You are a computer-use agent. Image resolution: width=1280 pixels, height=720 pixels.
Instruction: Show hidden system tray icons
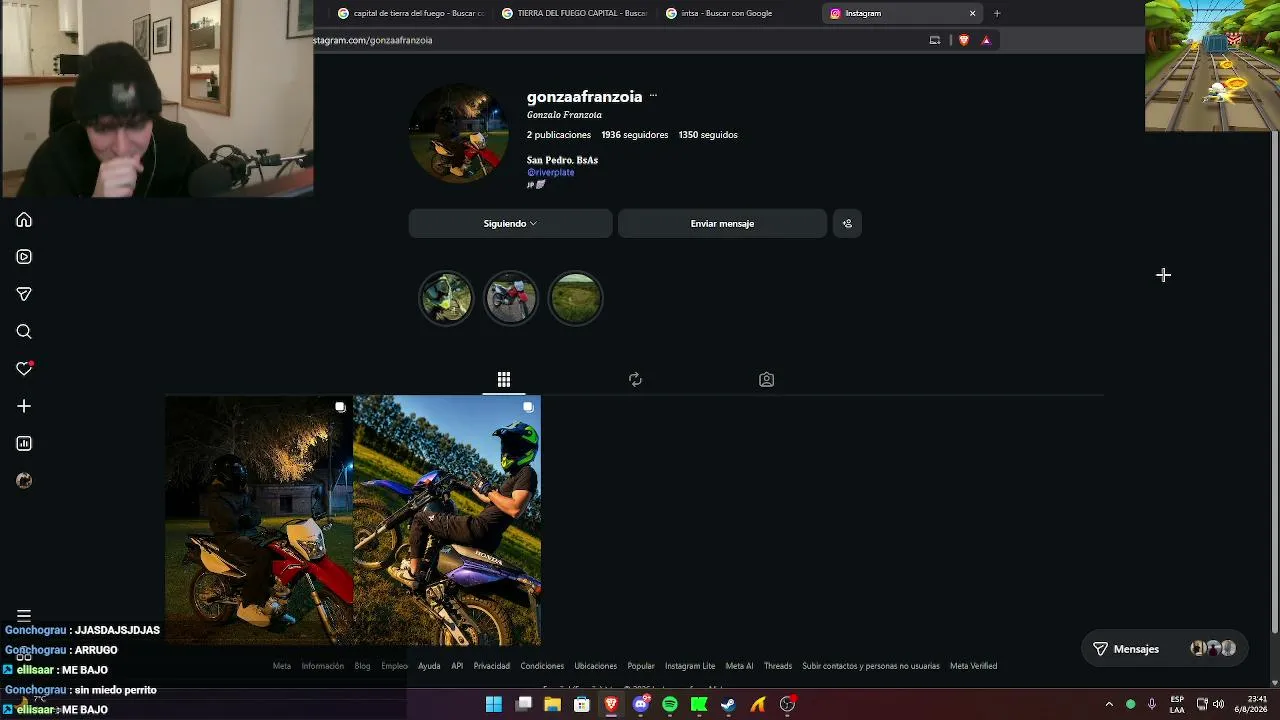[x=1109, y=705]
